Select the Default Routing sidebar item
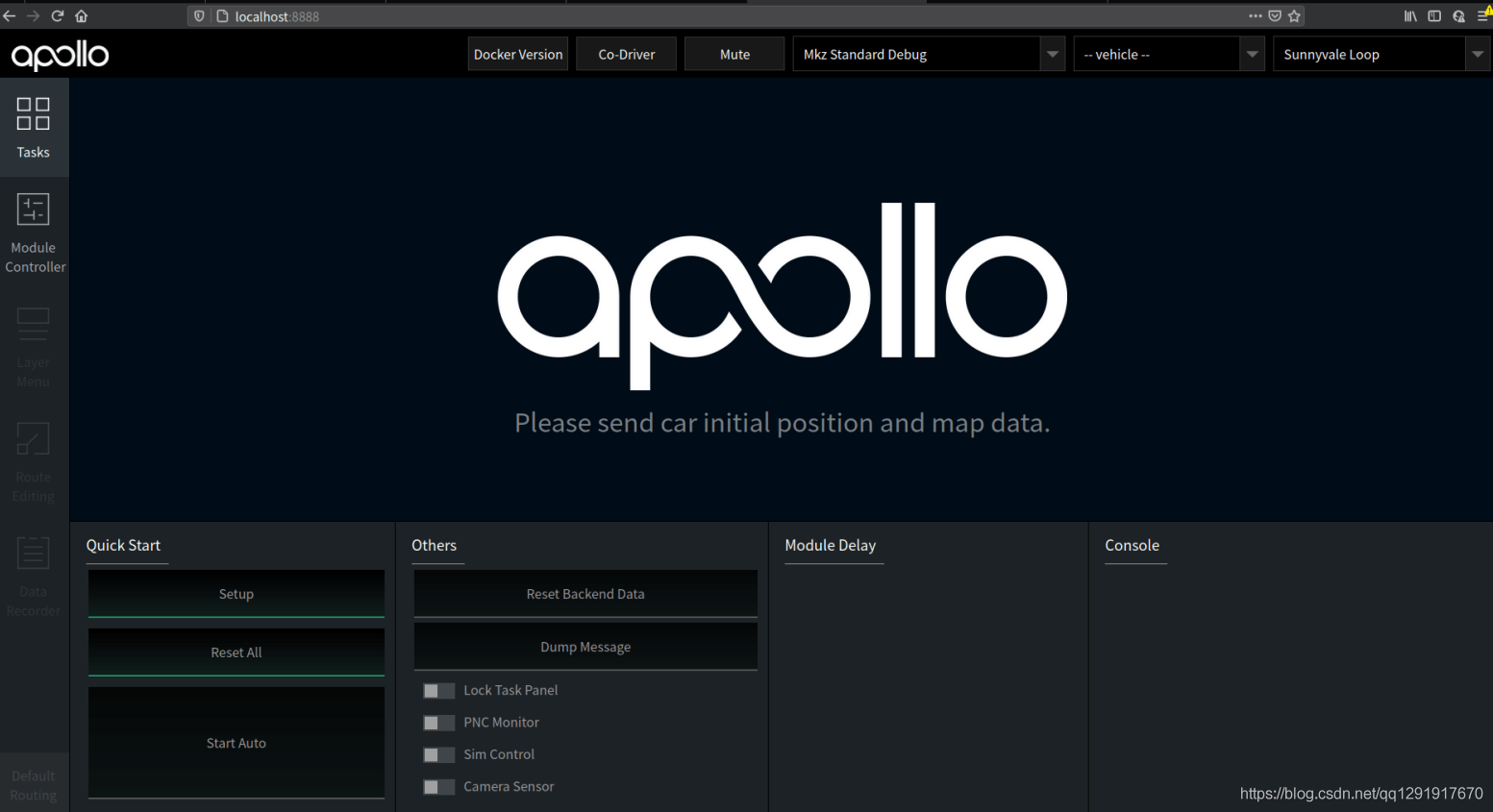The image size is (1493, 812). (x=34, y=783)
